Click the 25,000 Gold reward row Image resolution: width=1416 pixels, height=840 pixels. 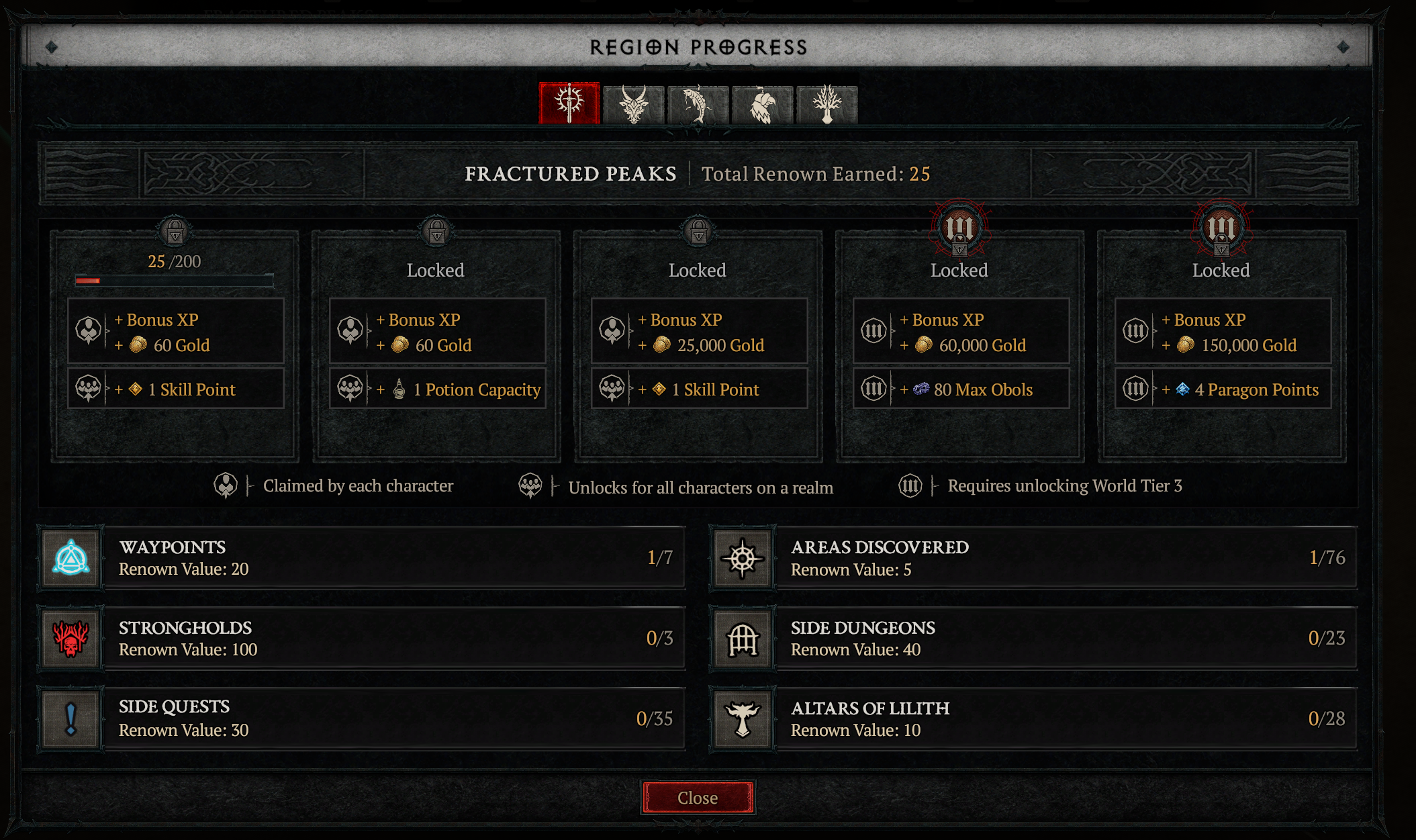pos(700,332)
